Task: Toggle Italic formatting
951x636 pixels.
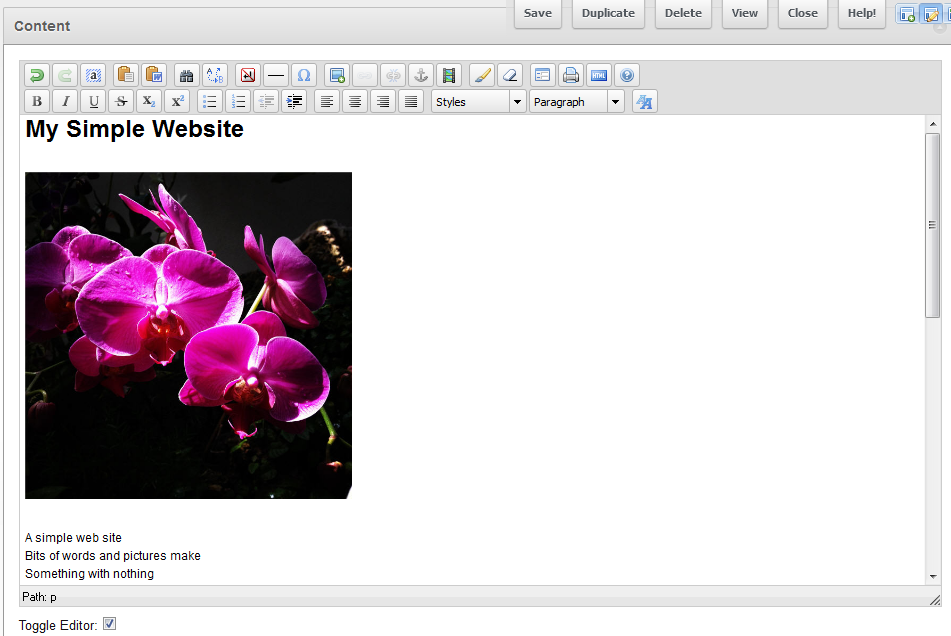Action: (65, 101)
